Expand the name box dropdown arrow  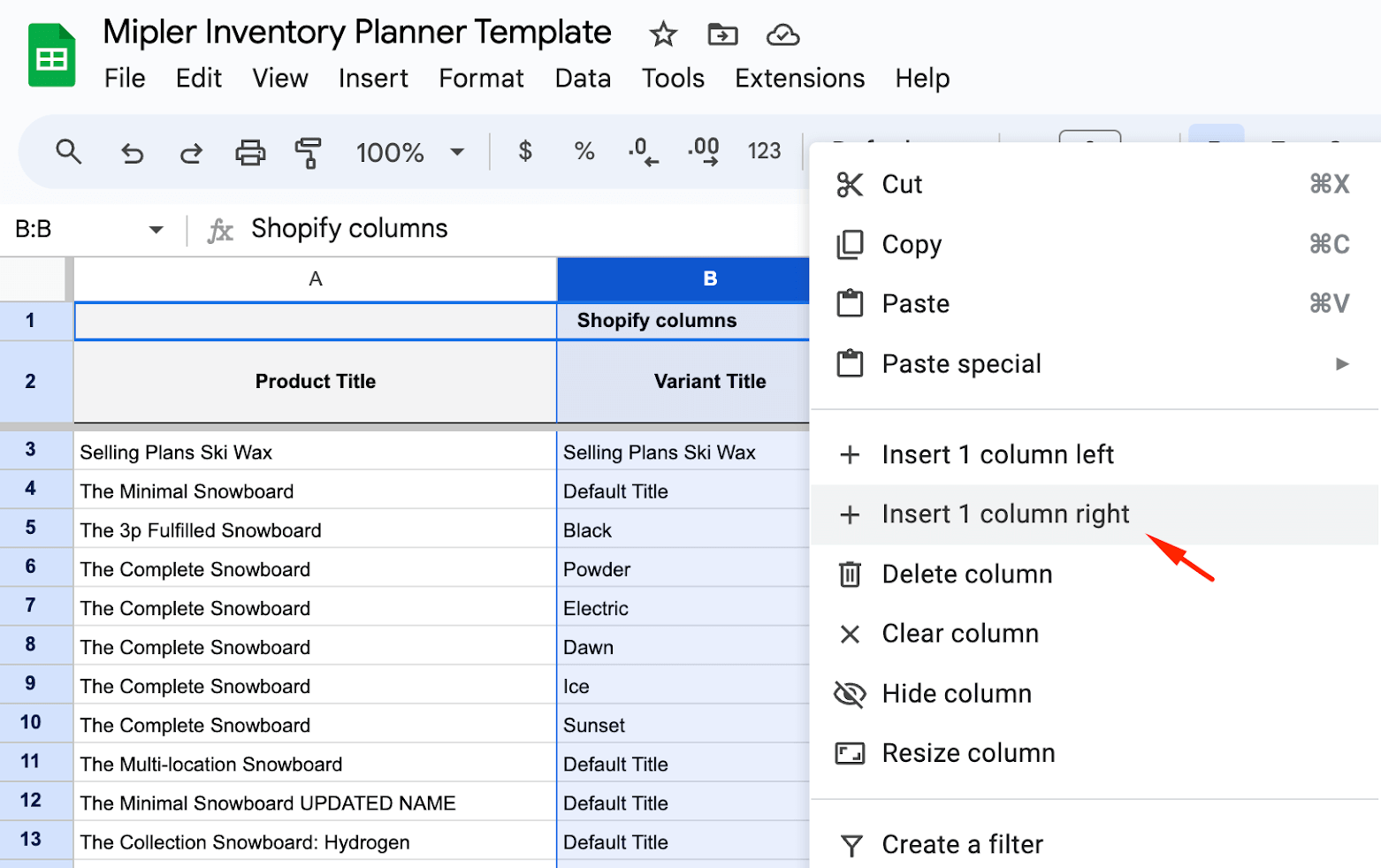[x=156, y=230]
